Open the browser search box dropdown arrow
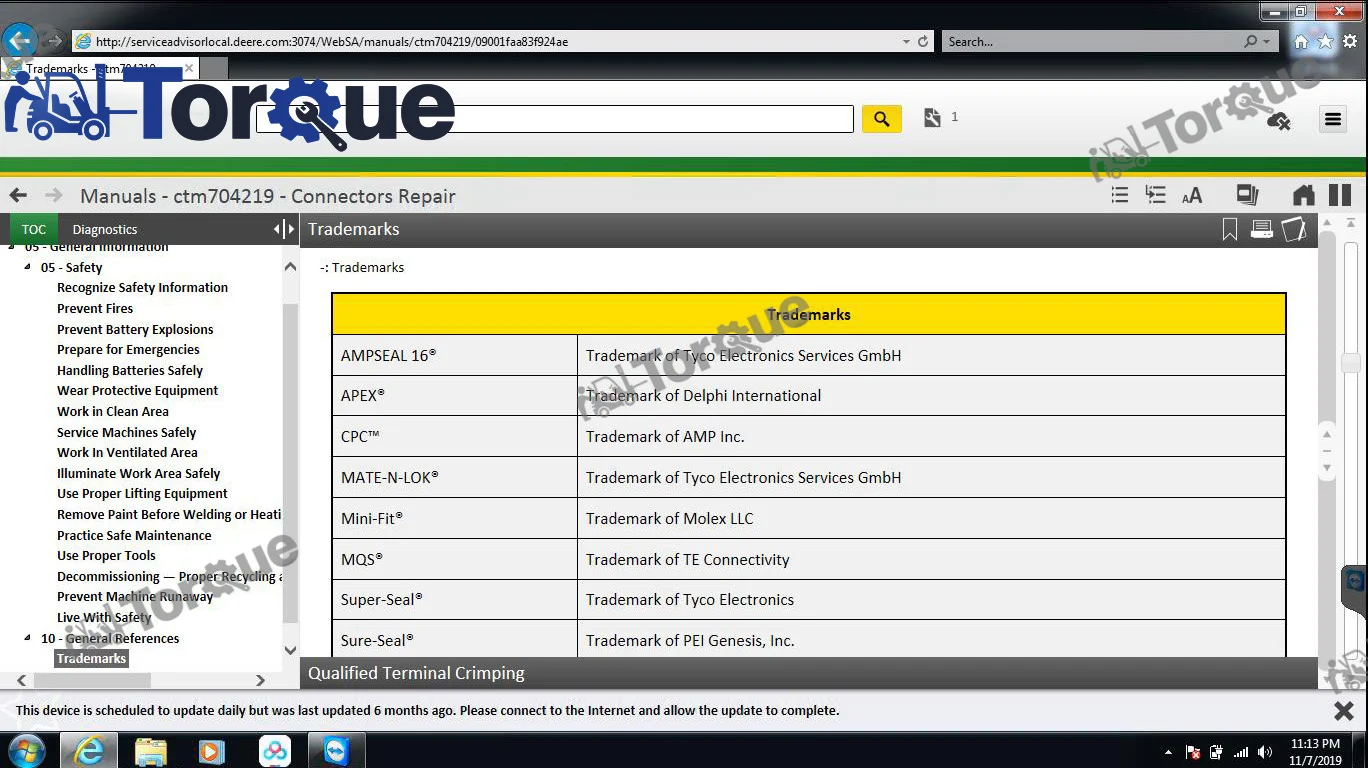The image size is (1368, 768). pyautogui.click(x=1267, y=42)
